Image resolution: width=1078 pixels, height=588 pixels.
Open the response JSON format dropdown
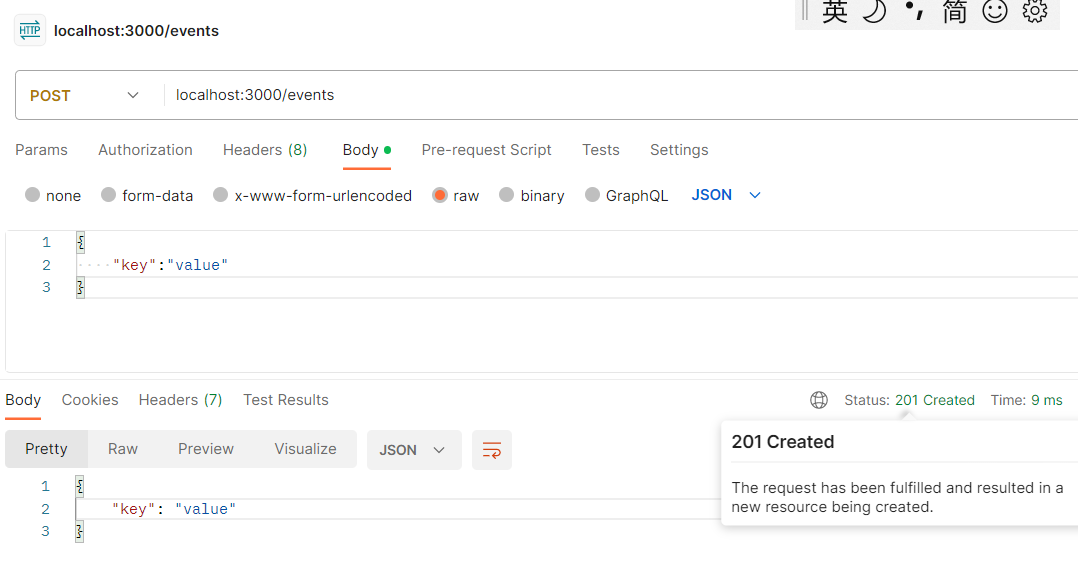[x=413, y=450]
